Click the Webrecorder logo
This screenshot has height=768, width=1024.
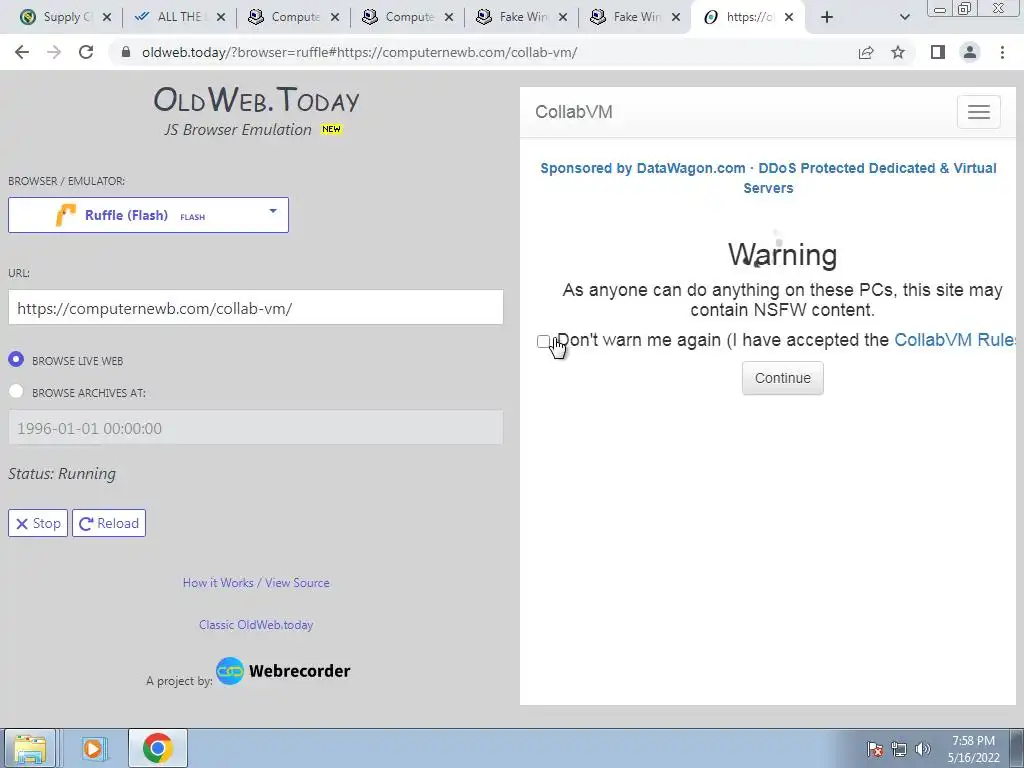tap(283, 671)
